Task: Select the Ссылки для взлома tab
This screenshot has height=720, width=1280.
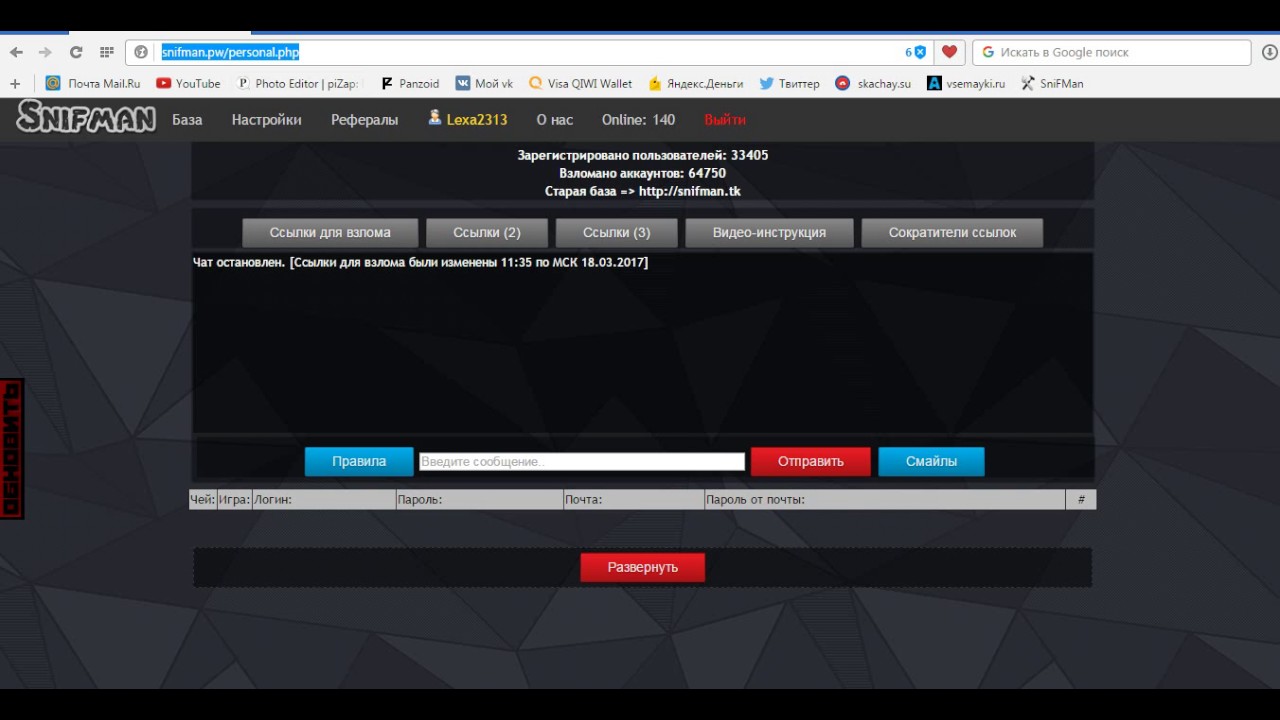Action: click(x=330, y=232)
